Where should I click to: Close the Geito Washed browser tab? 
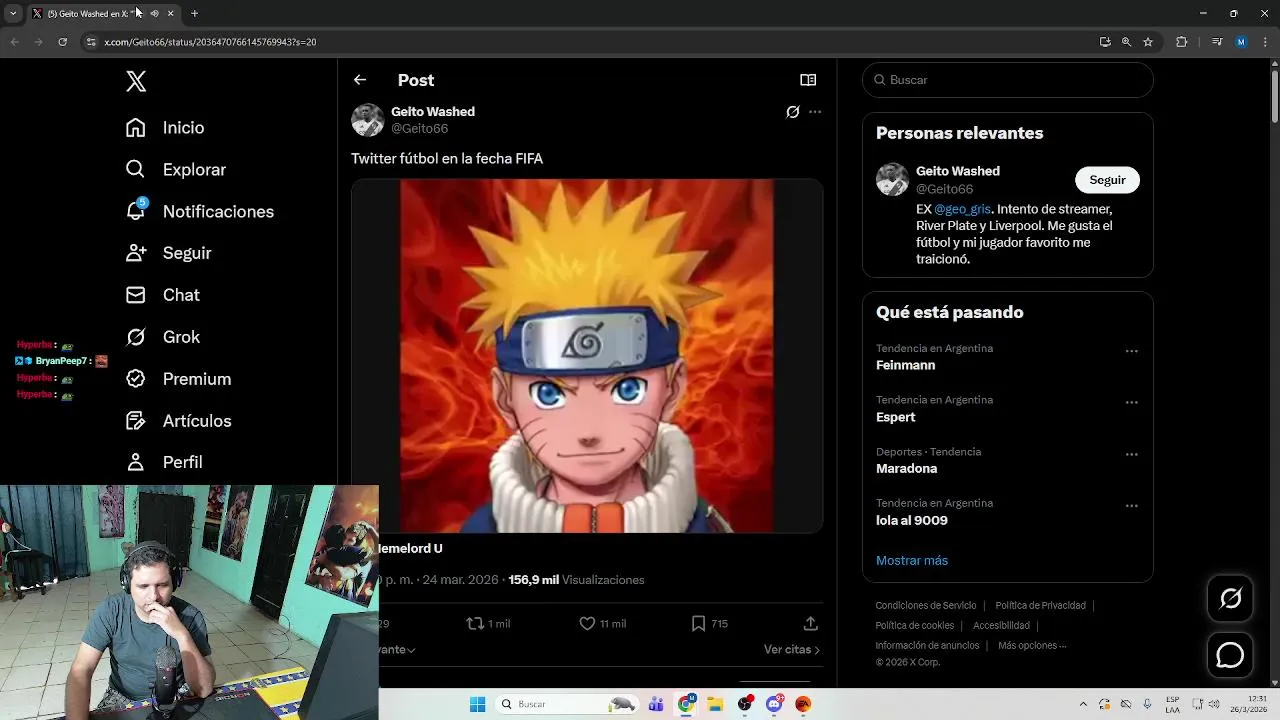coord(170,14)
